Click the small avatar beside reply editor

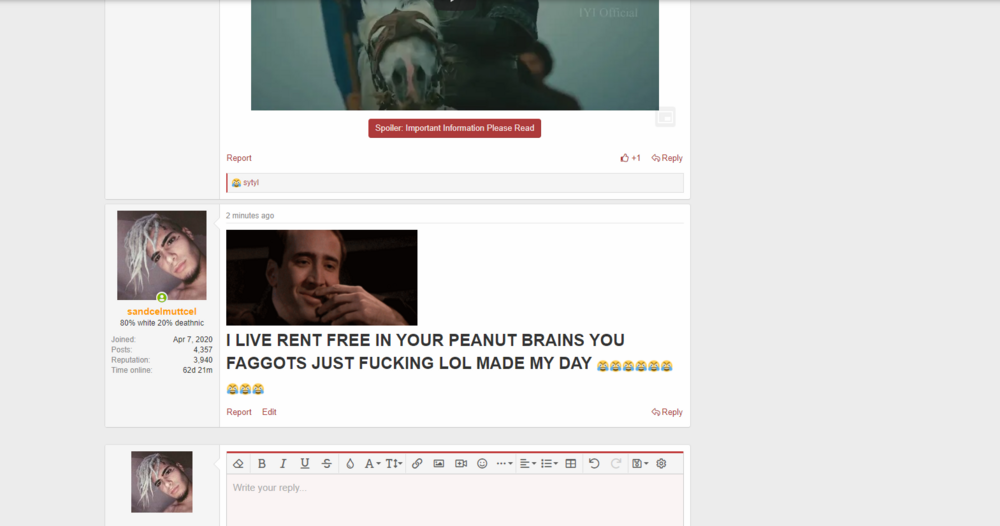pyautogui.click(x=161, y=482)
